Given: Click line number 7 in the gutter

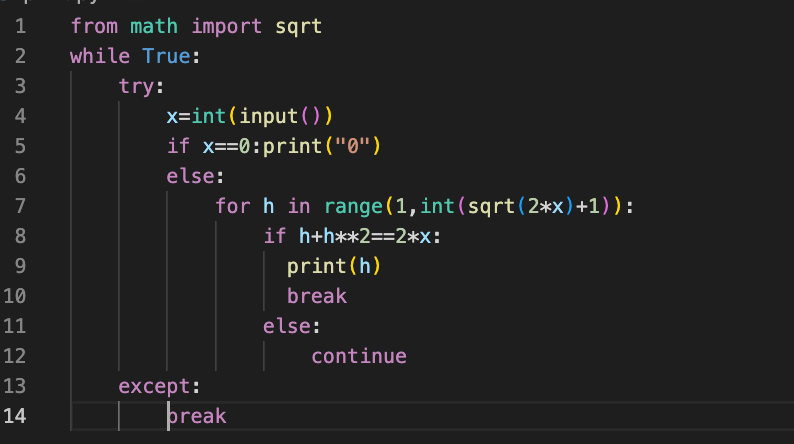Looking at the screenshot, I should 19,206.
